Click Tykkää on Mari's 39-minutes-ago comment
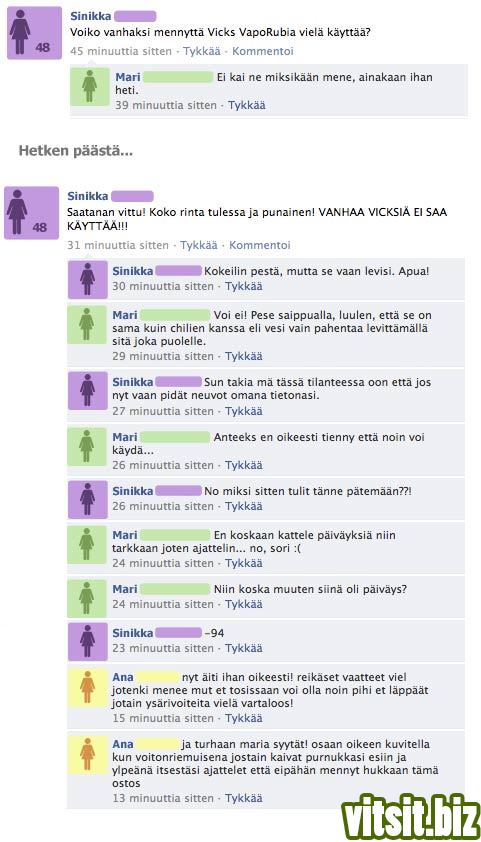 tap(246, 105)
